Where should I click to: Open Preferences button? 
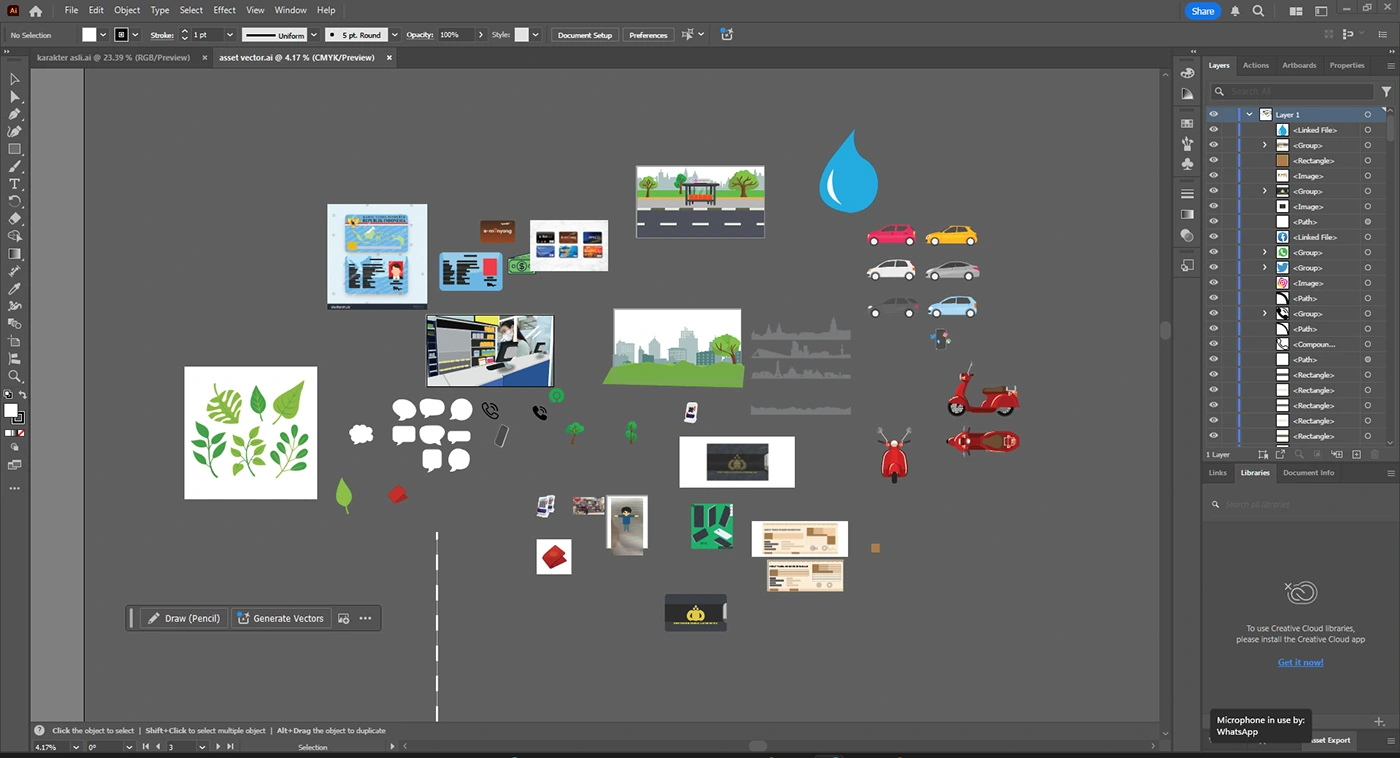pyautogui.click(x=648, y=35)
